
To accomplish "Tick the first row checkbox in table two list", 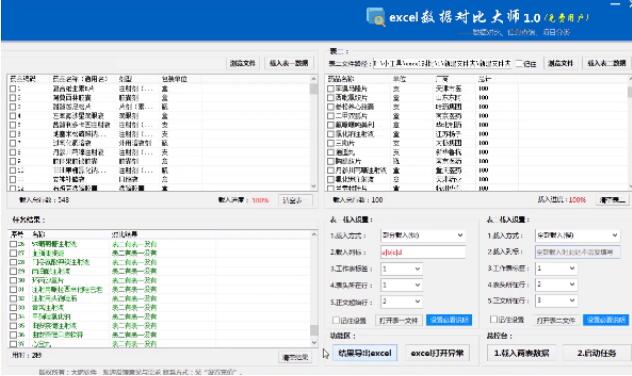I will tap(331, 88).
